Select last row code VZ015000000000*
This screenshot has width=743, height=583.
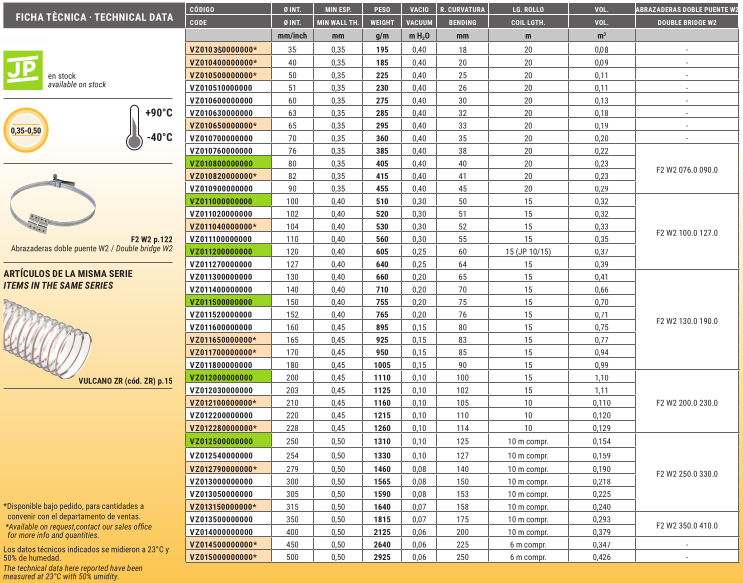[x=224, y=556]
